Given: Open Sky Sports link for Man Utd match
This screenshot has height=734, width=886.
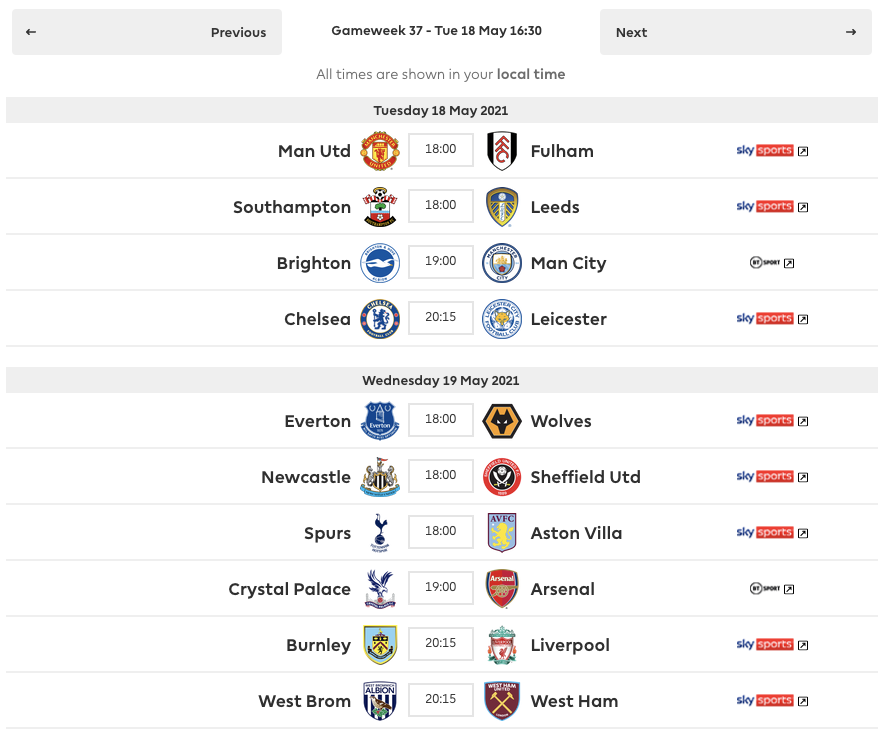Looking at the screenshot, I should (x=772, y=151).
